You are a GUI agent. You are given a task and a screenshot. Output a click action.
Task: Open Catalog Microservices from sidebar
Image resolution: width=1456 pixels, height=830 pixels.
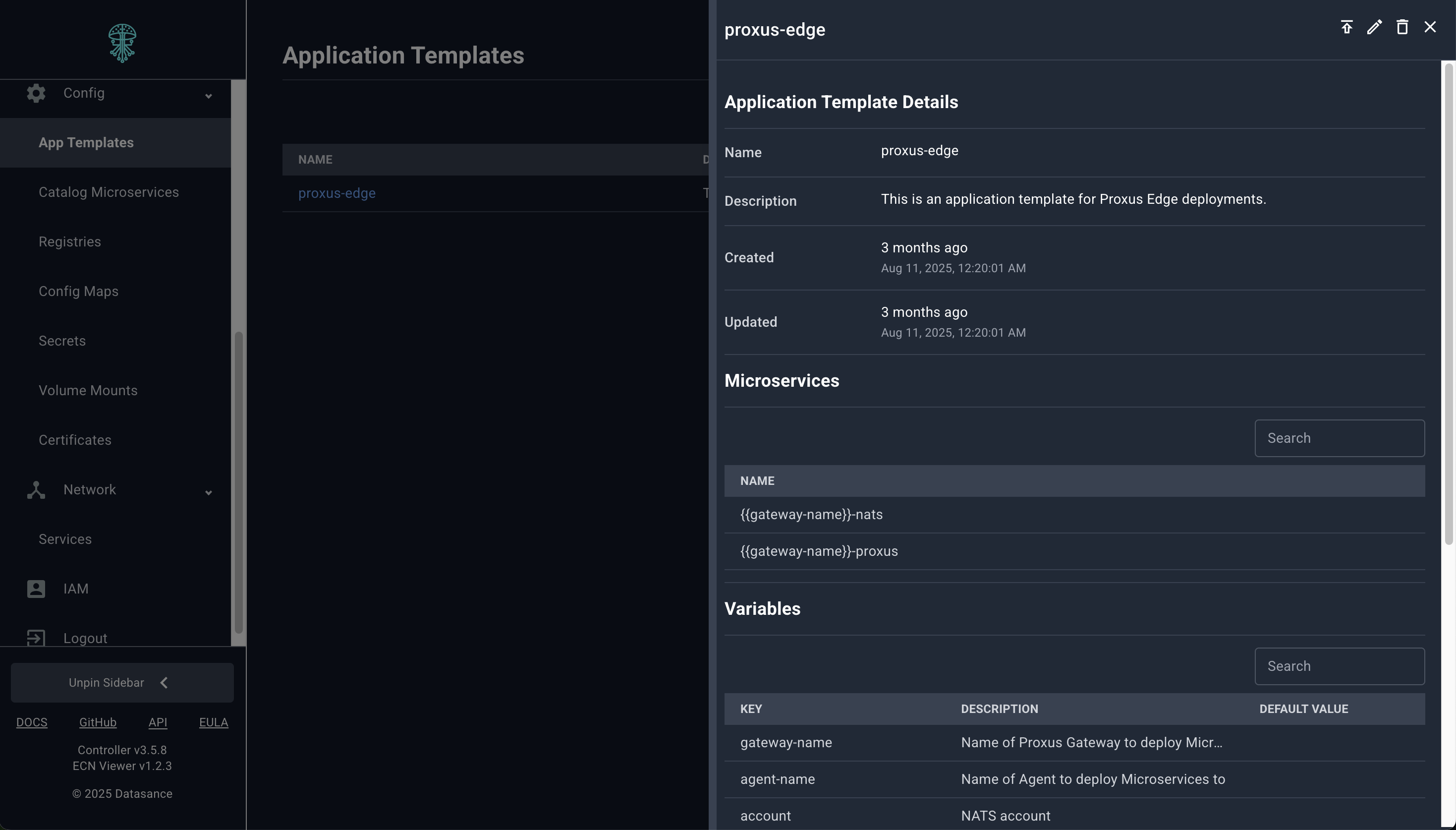tap(108, 192)
